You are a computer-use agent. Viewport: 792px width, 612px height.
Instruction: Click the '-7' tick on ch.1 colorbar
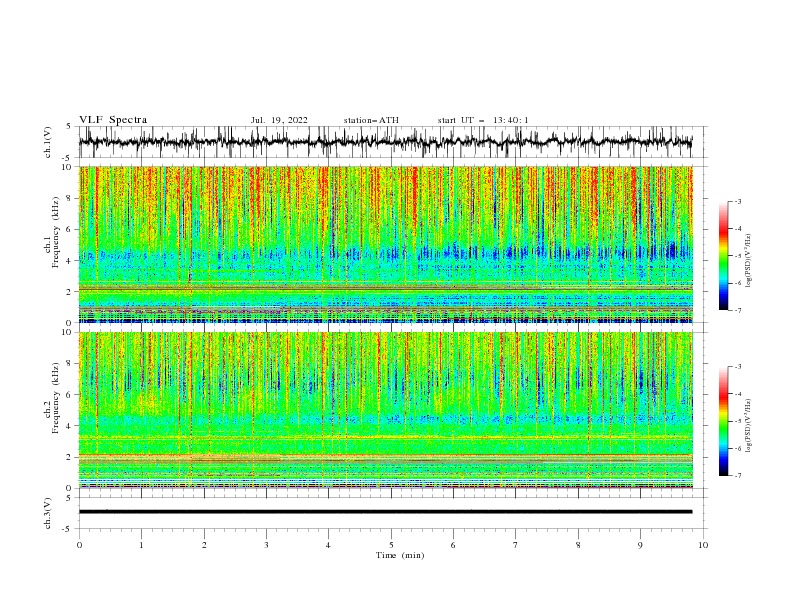[737, 310]
